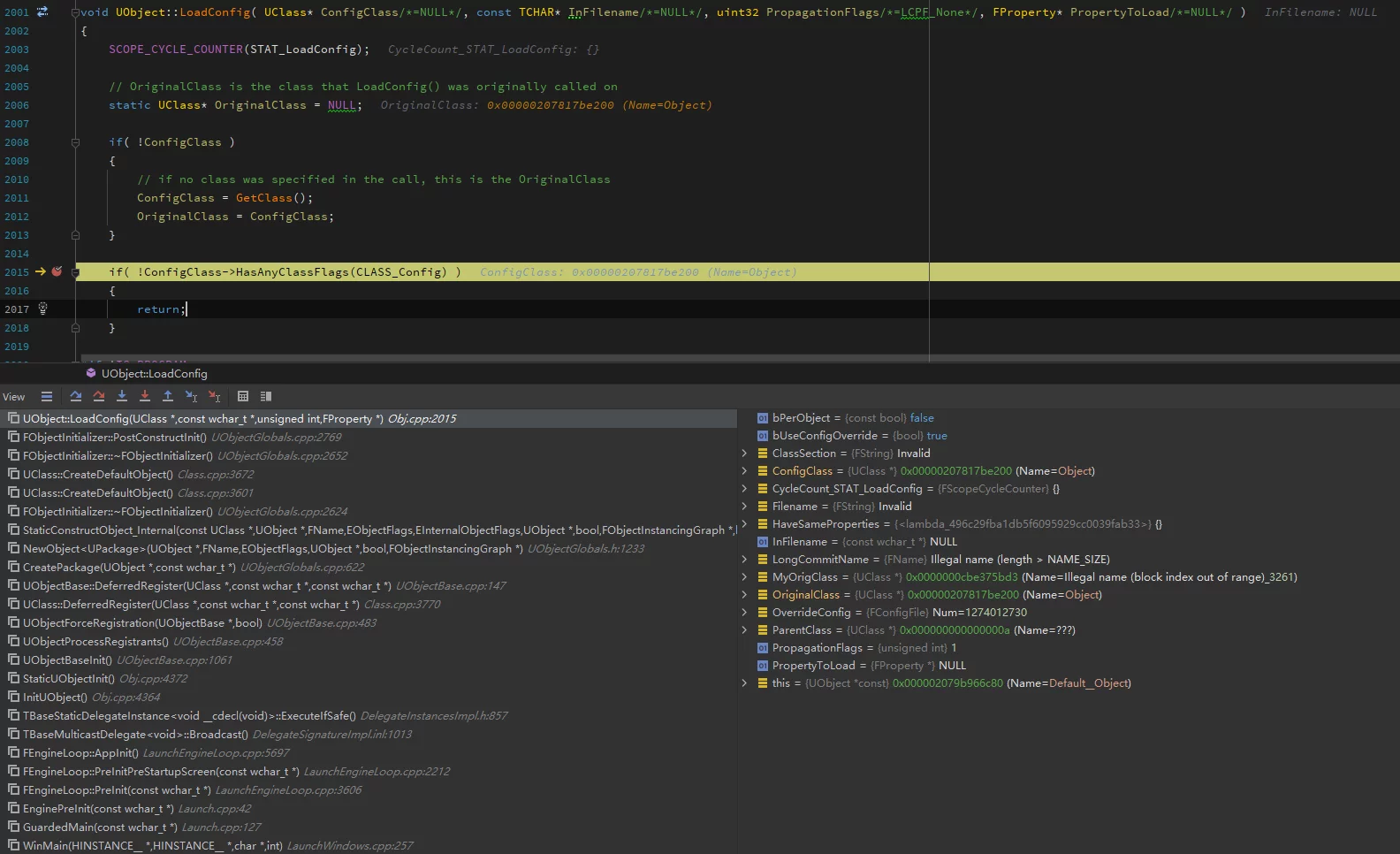This screenshot has height=854, width=1400.
Task: Select the FObjectInitializer::PostConstructInit() frame
Action: pyautogui.click(x=369, y=437)
